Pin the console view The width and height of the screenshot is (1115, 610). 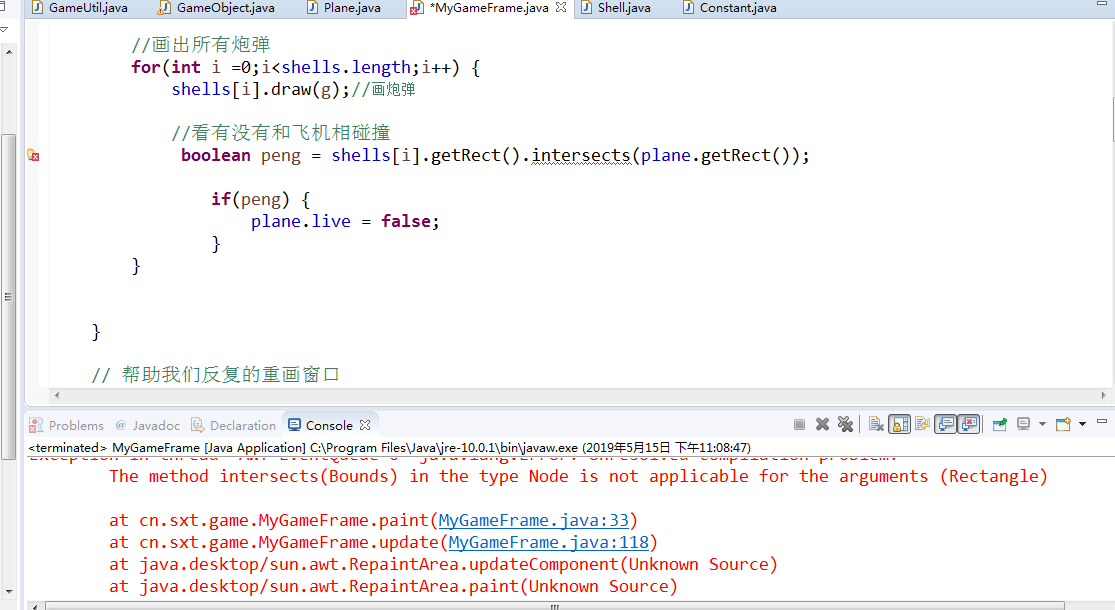[x=1000, y=424]
